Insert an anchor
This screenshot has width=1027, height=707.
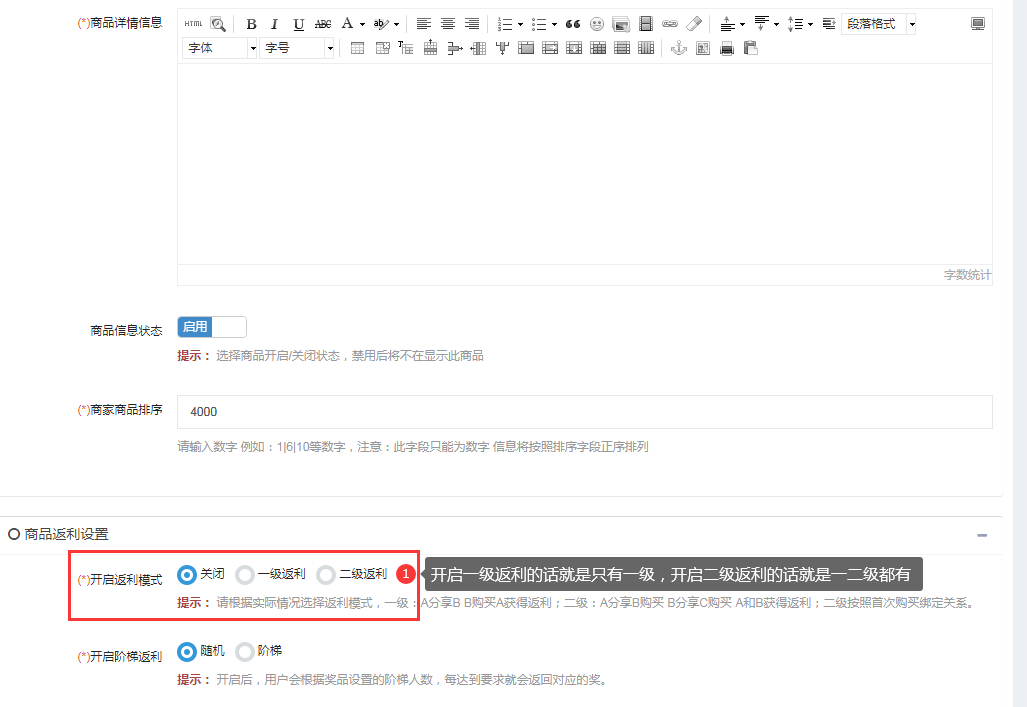(x=679, y=48)
